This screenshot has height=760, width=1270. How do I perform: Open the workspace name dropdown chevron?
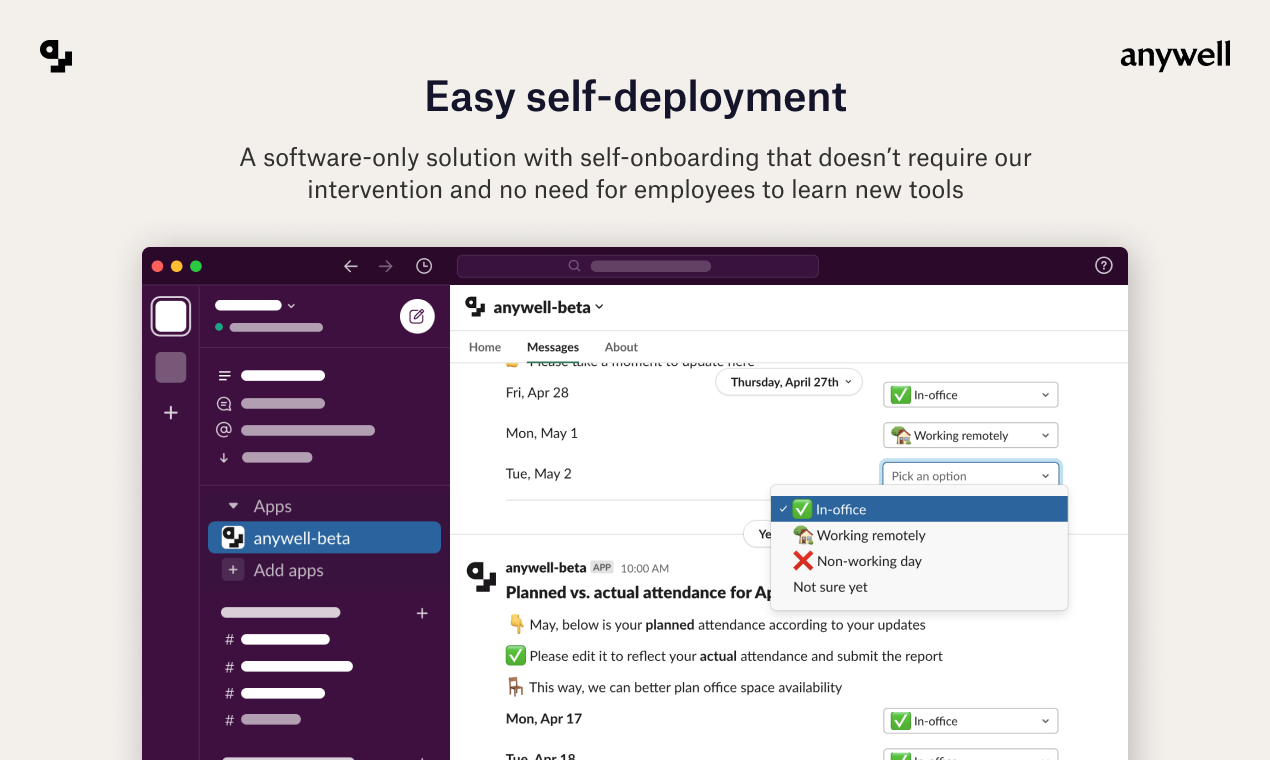291,305
